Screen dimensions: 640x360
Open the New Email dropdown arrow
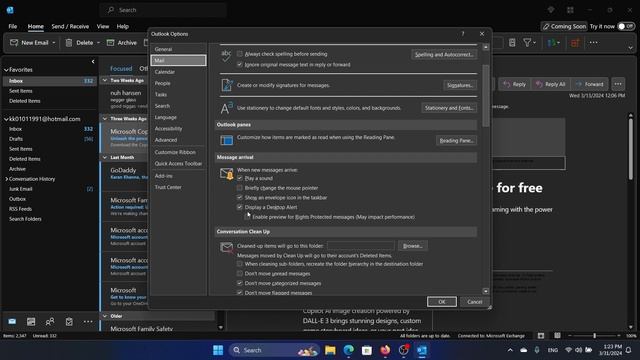pos(53,42)
